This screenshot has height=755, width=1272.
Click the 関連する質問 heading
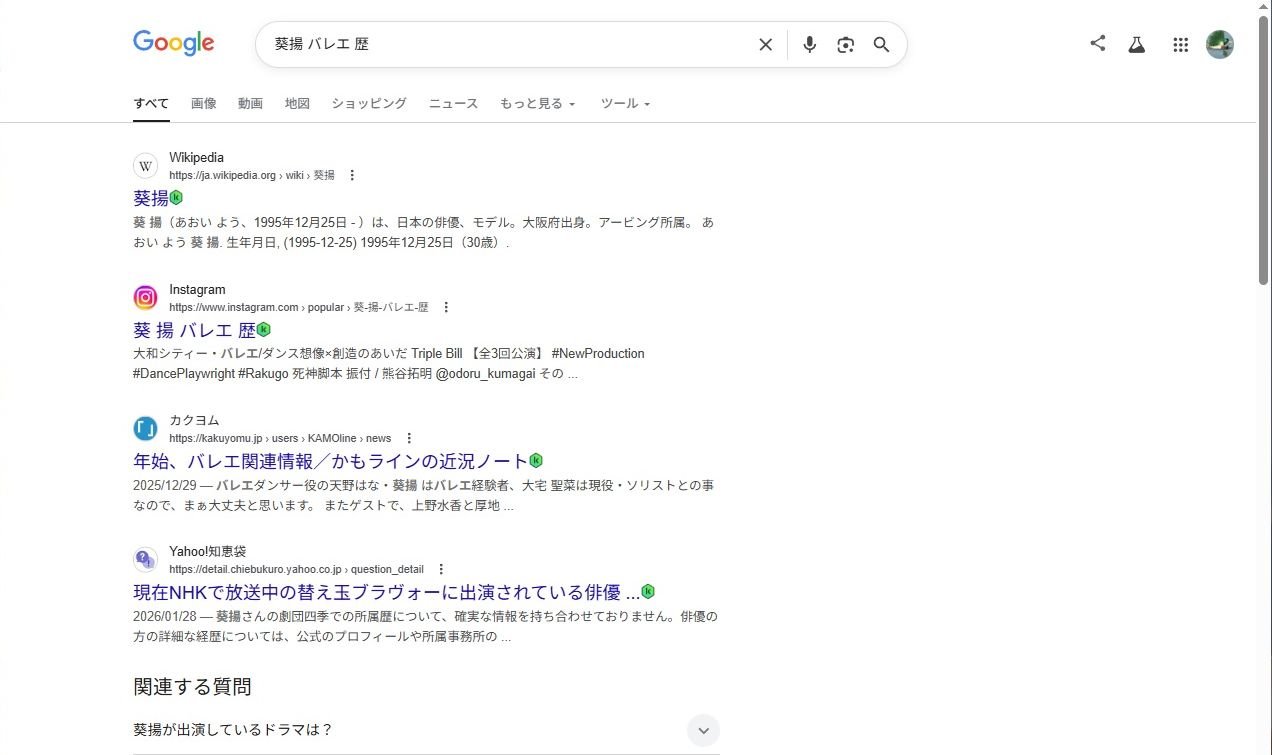[x=192, y=686]
